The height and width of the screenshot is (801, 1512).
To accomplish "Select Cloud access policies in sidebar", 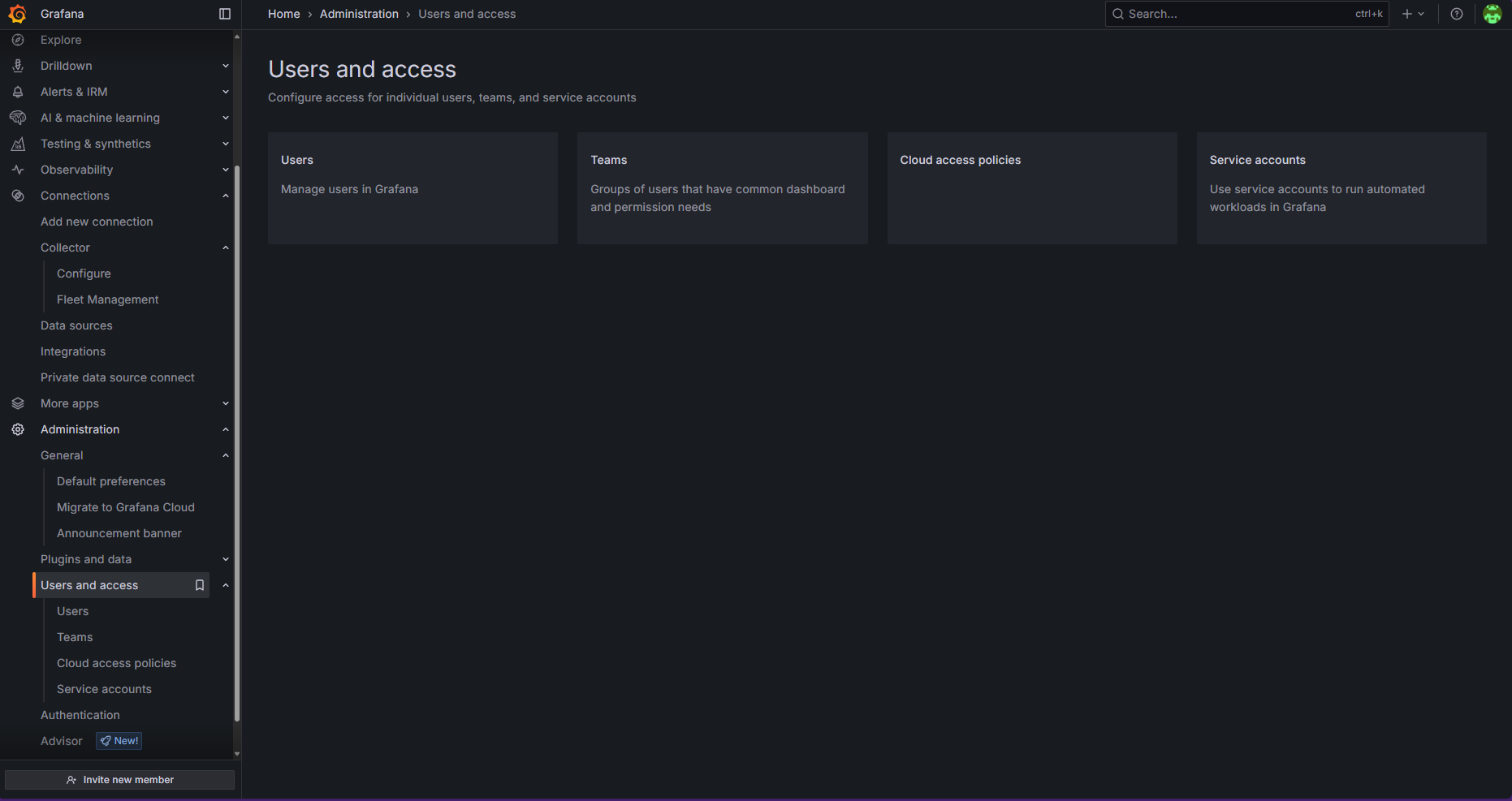I will click(116, 663).
